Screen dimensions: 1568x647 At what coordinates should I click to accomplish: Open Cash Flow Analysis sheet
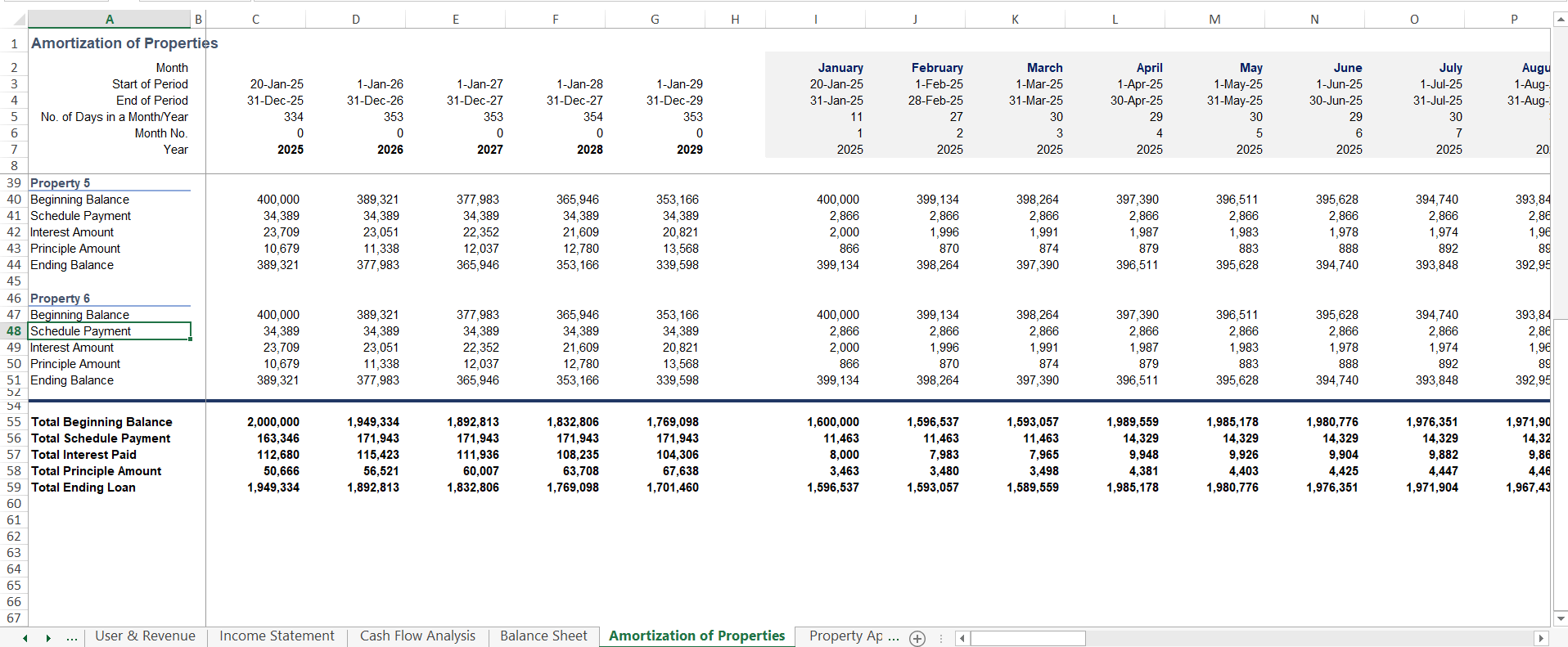pos(417,636)
